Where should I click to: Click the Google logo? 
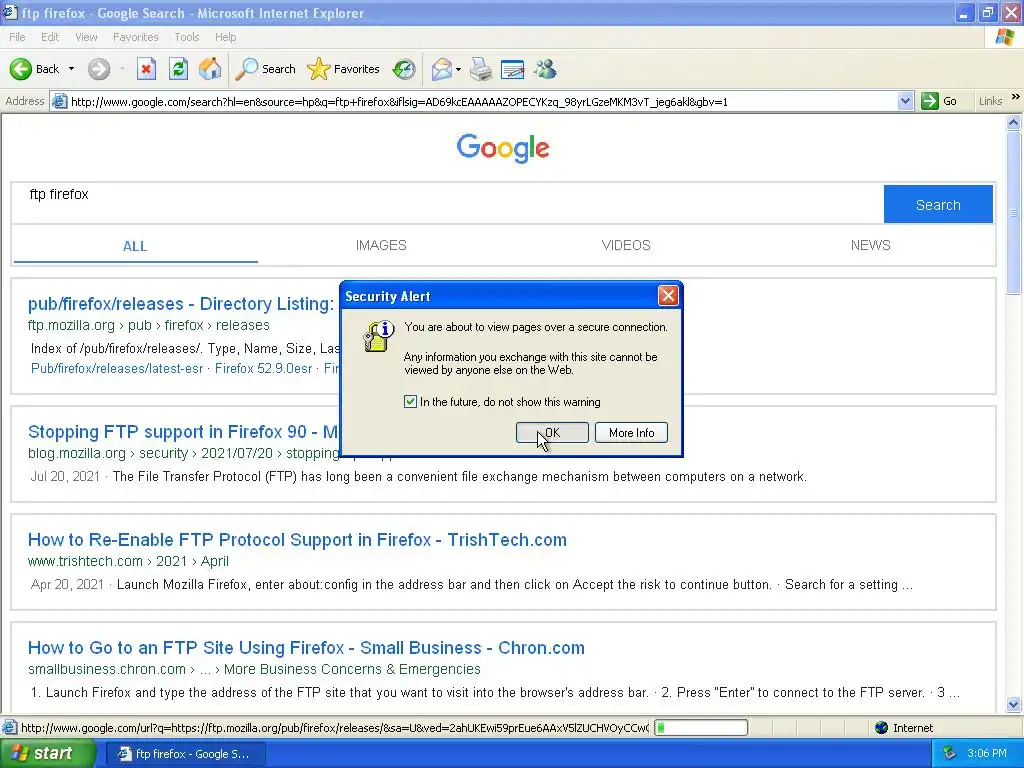click(503, 148)
